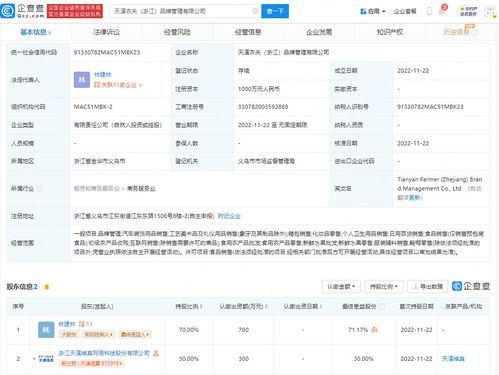
Task: Sort by 持股比例 column header
Action: tap(189, 306)
